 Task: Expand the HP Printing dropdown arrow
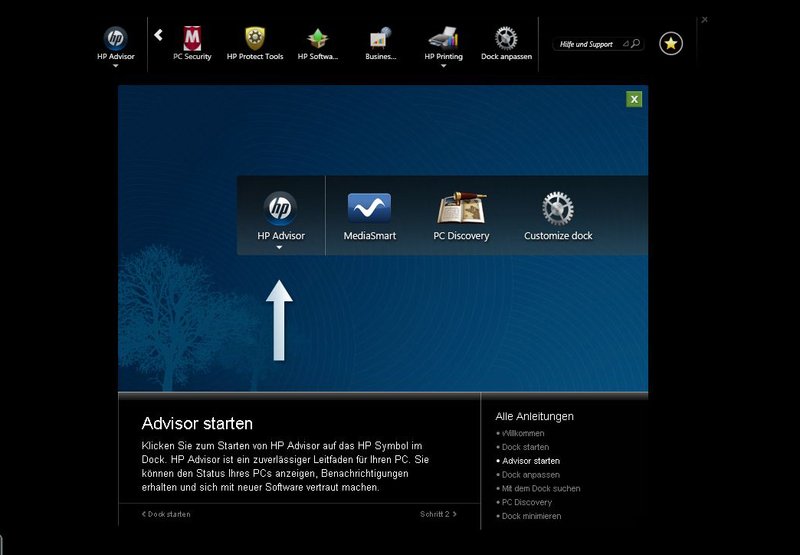(x=443, y=66)
